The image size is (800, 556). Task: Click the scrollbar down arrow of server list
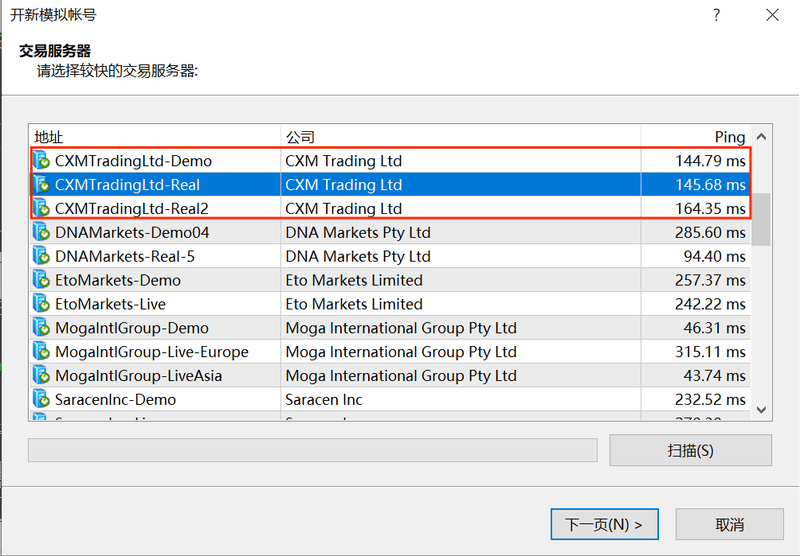(x=761, y=410)
